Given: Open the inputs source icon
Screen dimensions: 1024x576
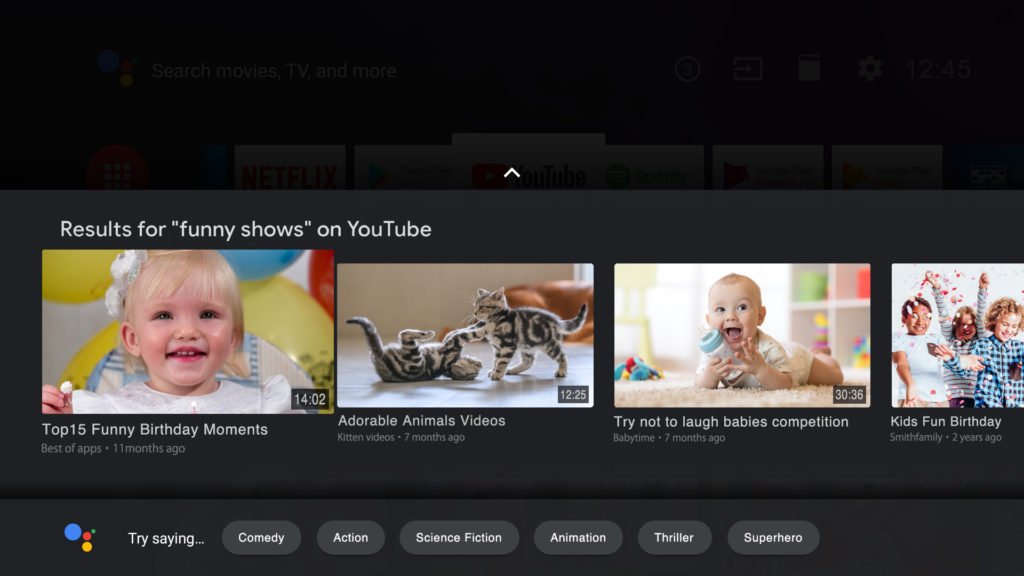Looking at the screenshot, I should click(x=747, y=69).
